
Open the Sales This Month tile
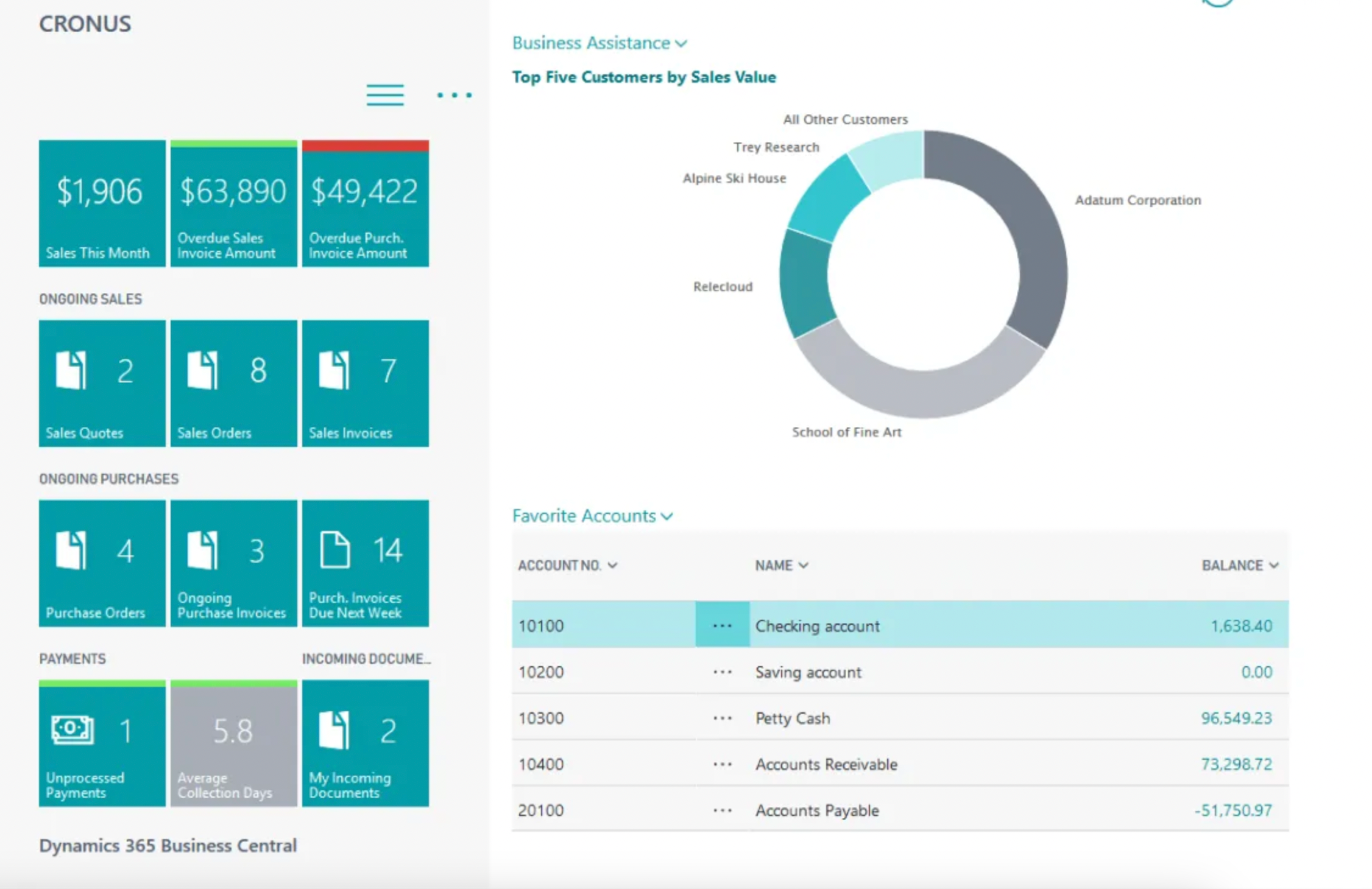101,204
